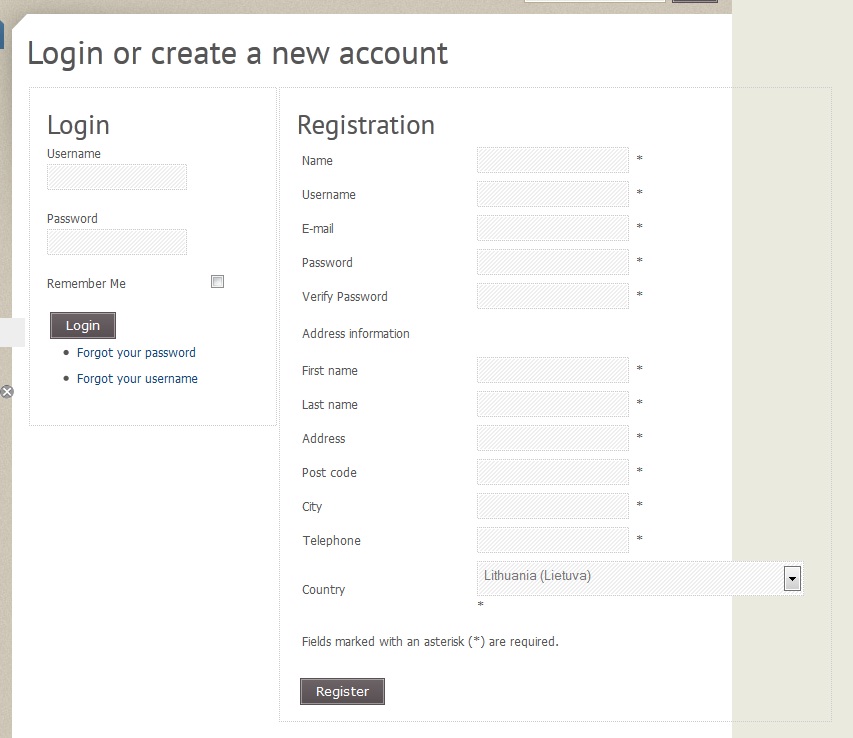The width and height of the screenshot is (853, 738).
Task: Click the Register button
Action: [x=342, y=691]
